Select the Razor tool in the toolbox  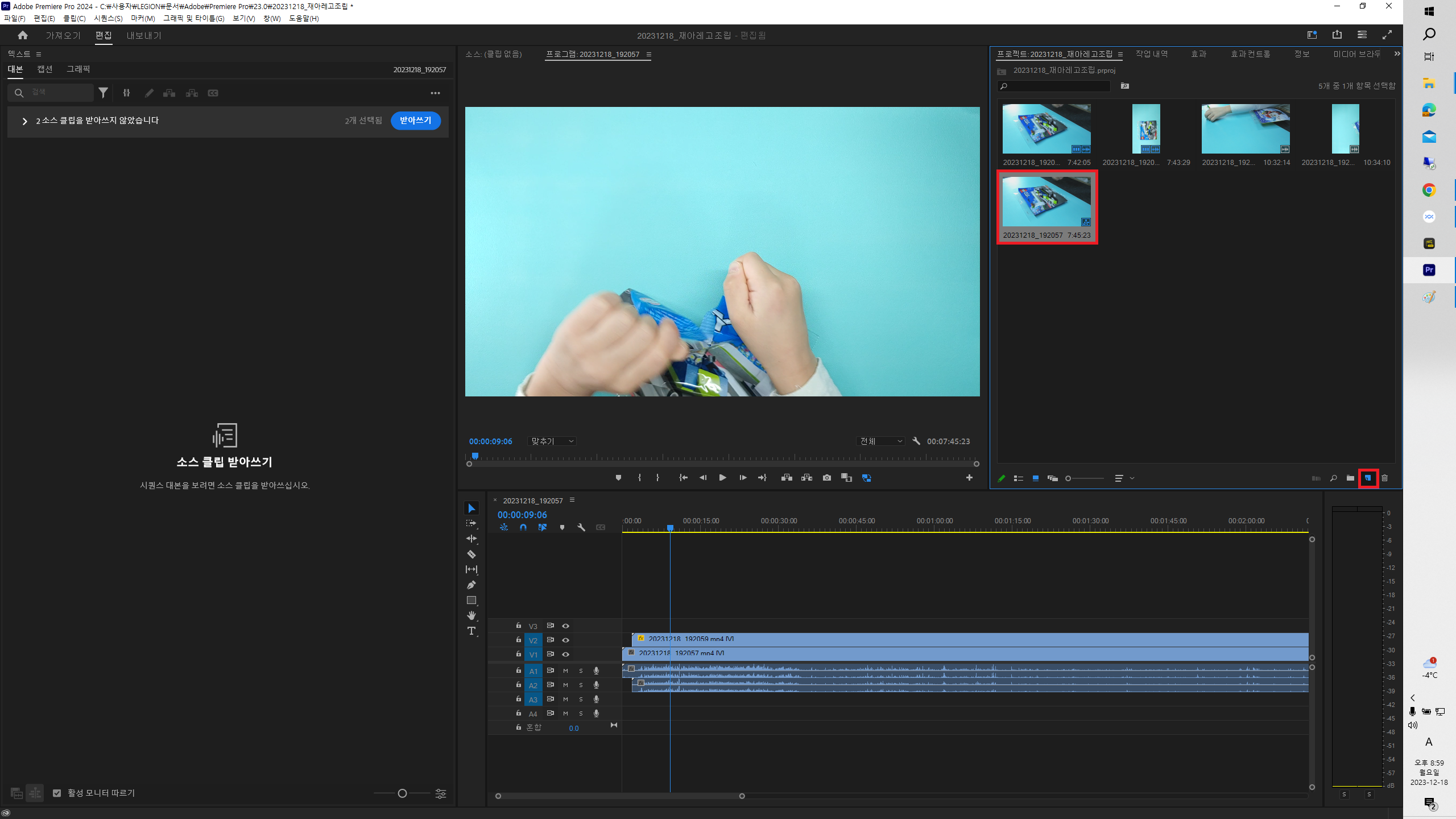pyautogui.click(x=471, y=554)
